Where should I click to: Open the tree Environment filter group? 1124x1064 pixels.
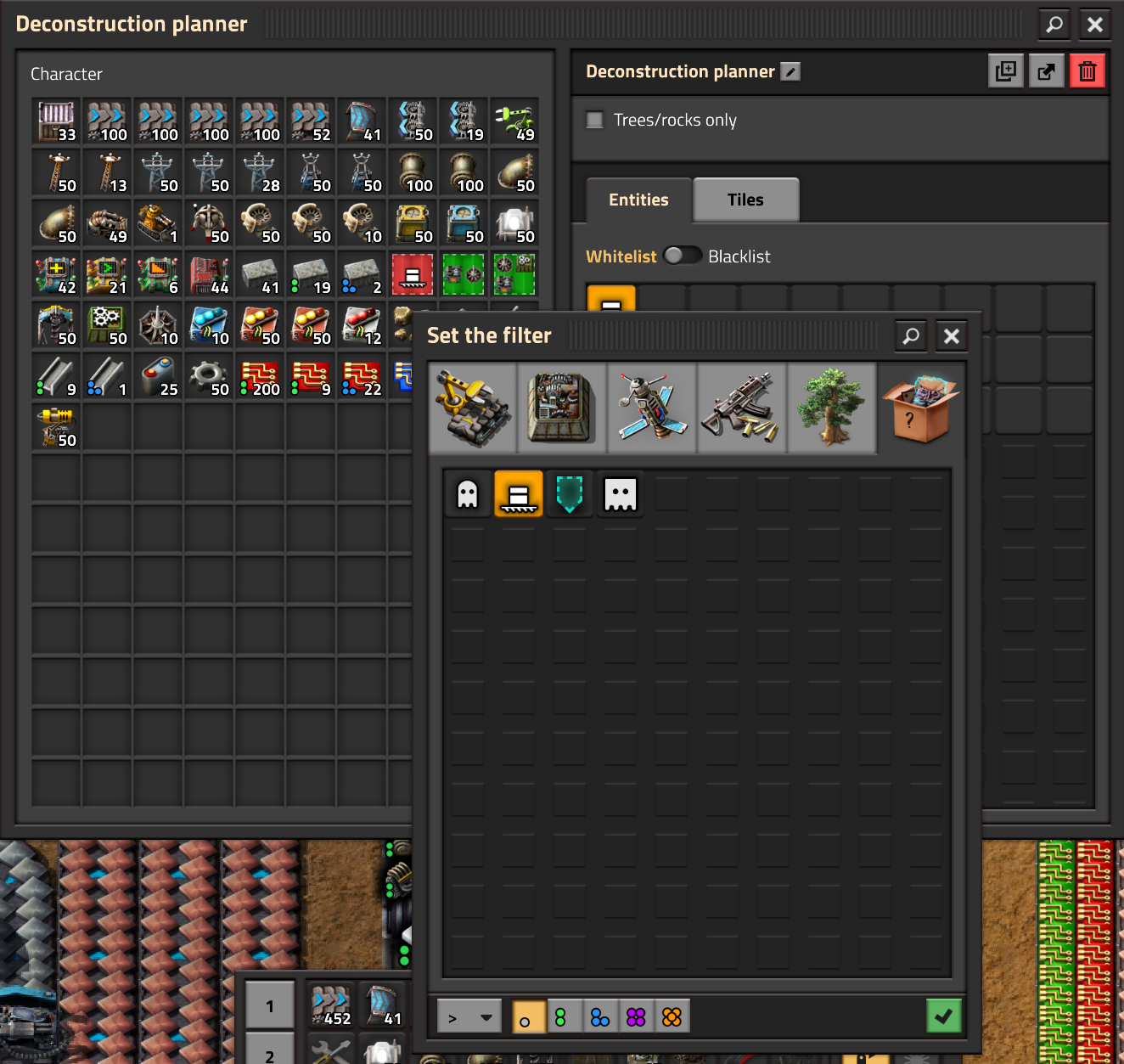(831, 408)
